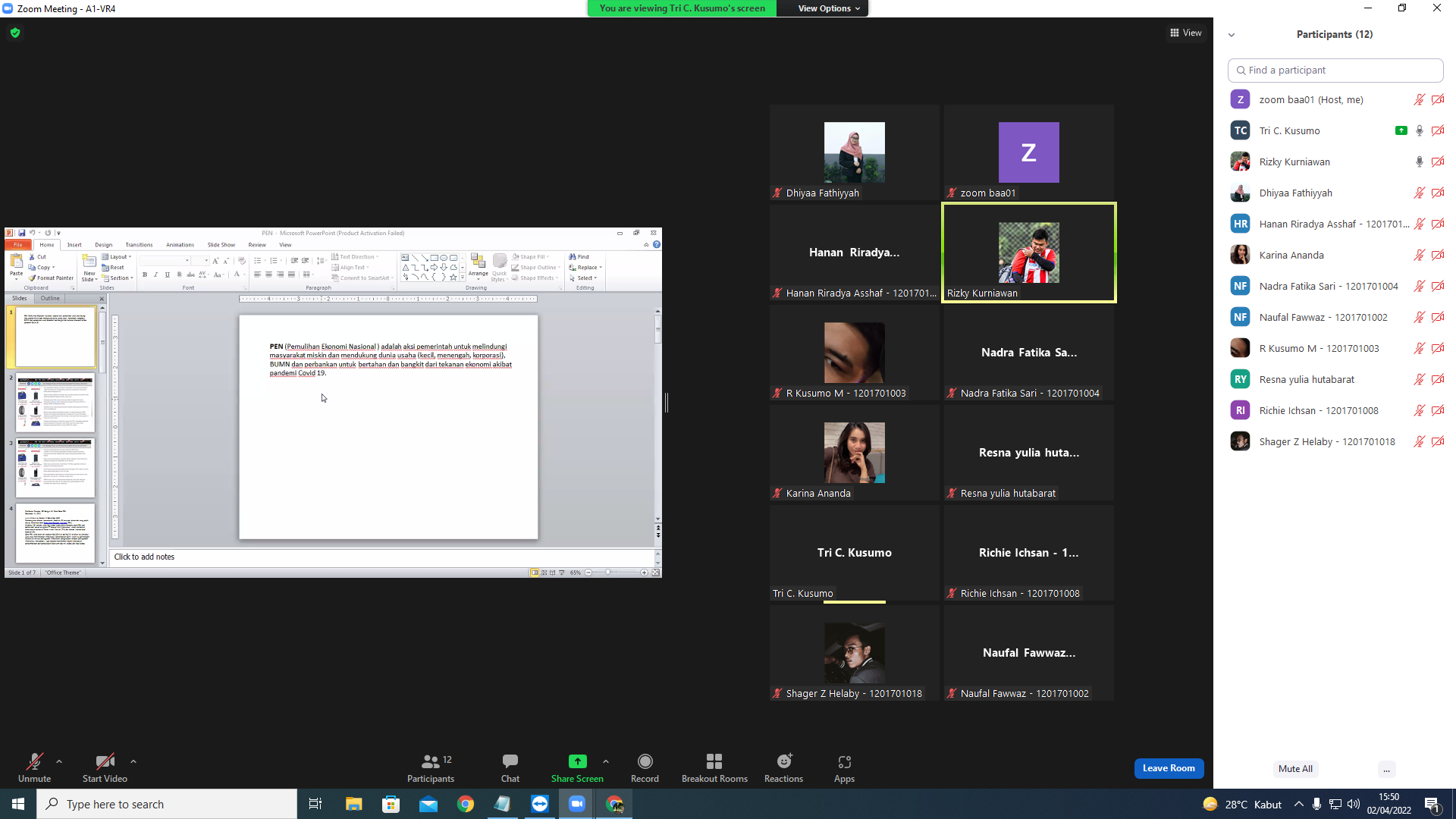Toggle Dhiyaa Fathiyyah's muted microphone icon
This screenshot has width=1456, height=819.
point(1419,193)
